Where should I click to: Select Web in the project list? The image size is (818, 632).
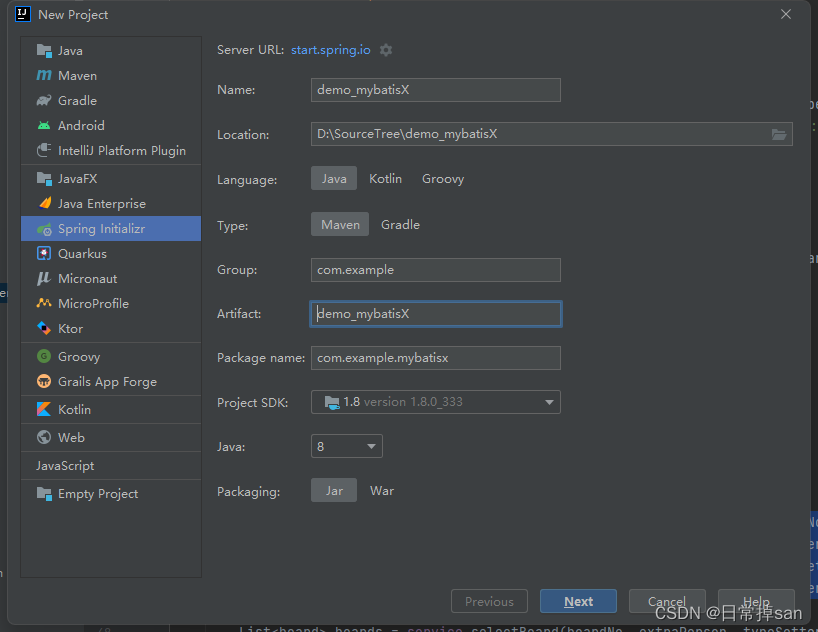point(111,437)
